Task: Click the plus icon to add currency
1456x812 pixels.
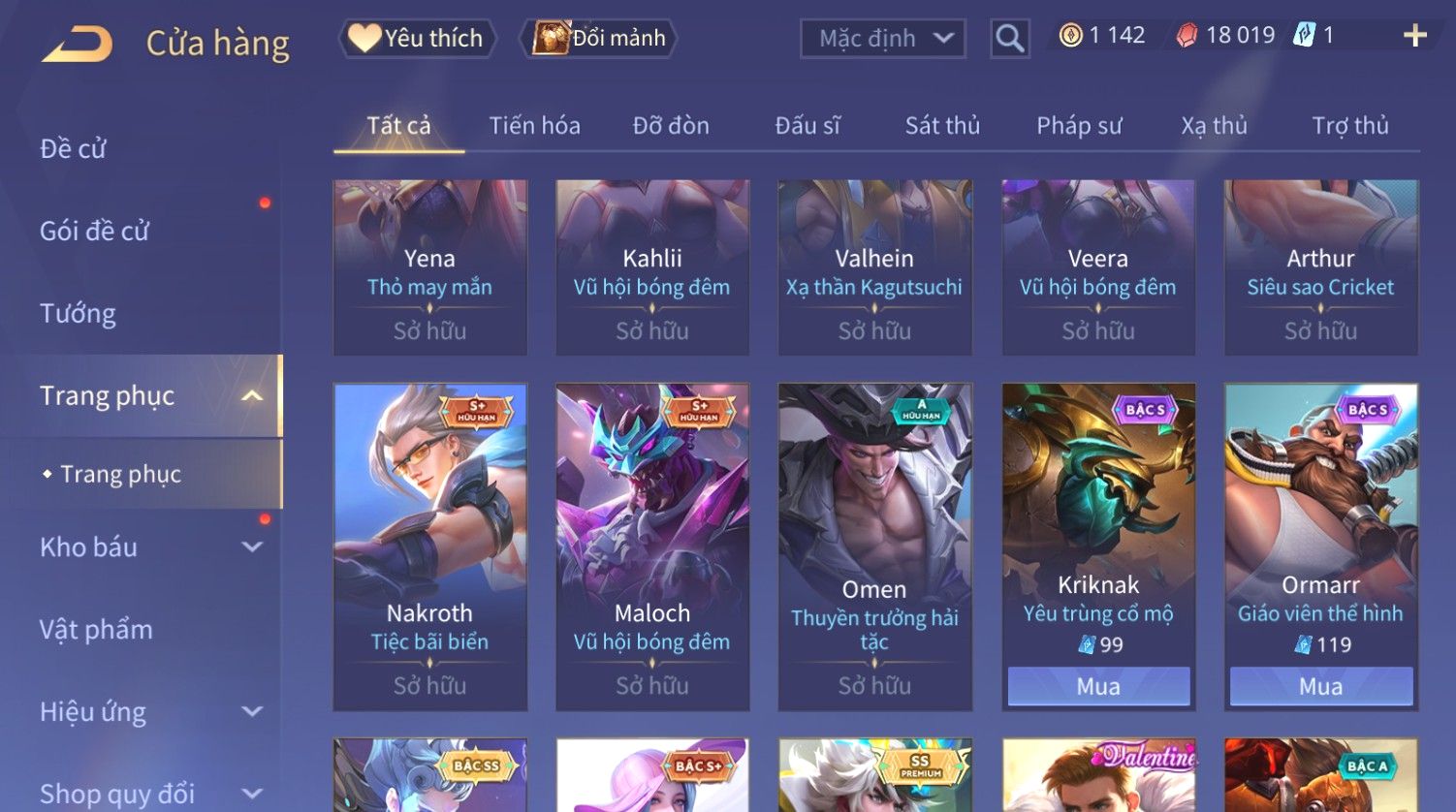Action: pos(1415,36)
